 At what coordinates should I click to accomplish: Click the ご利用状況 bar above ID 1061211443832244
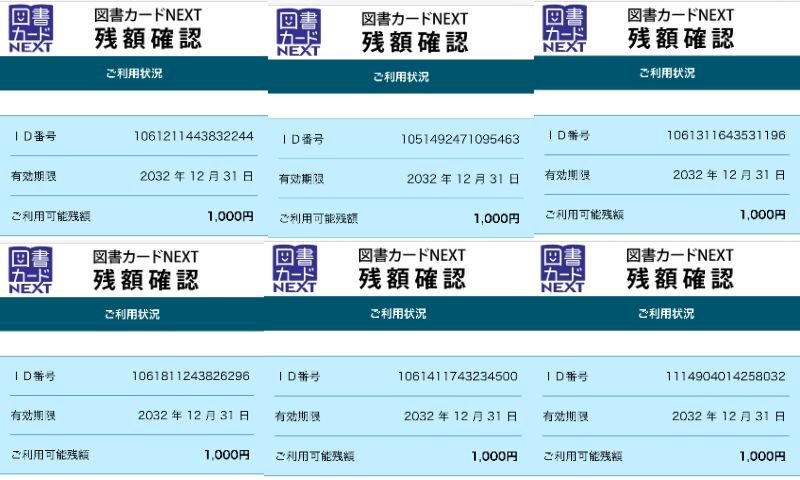coord(134,73)
